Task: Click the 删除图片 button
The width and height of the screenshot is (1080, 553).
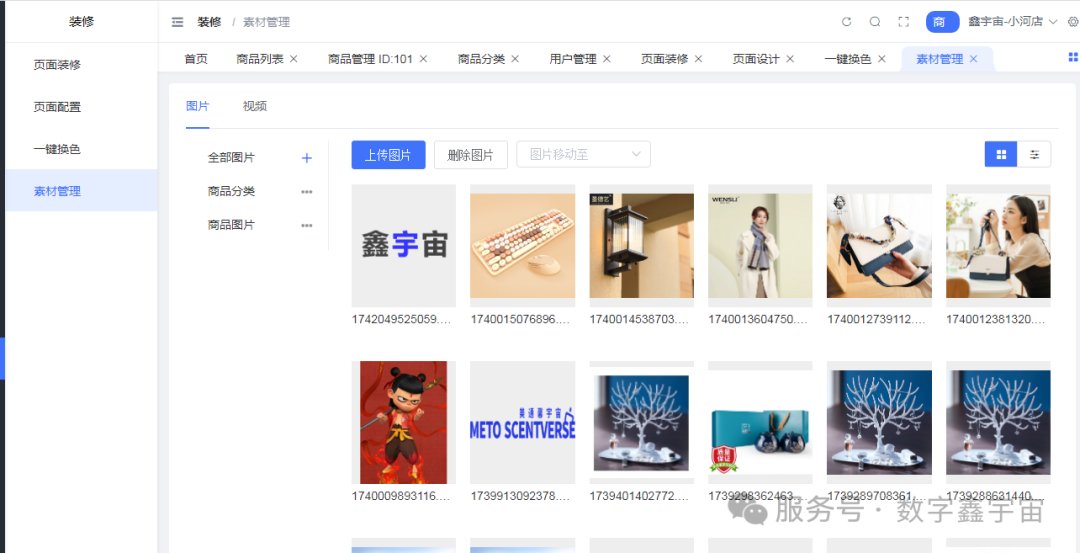Action: tap(470, 155)
